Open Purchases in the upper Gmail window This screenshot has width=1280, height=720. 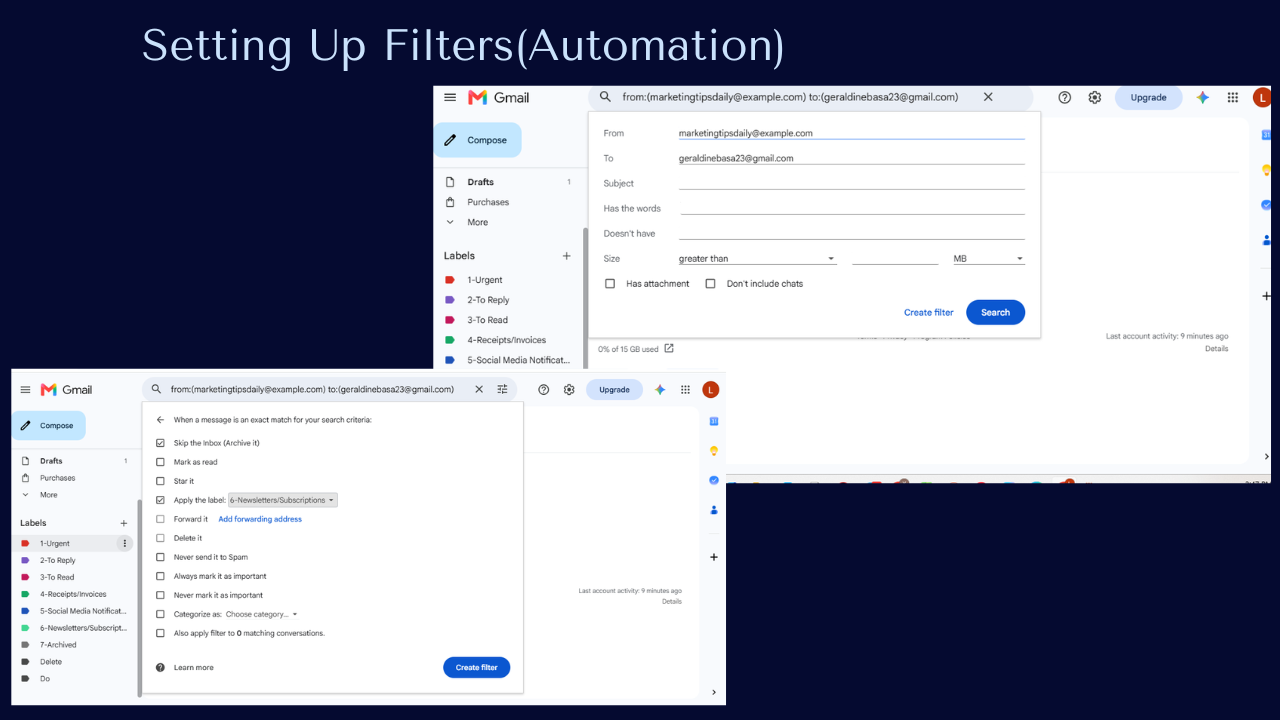(x=488, y=202)
